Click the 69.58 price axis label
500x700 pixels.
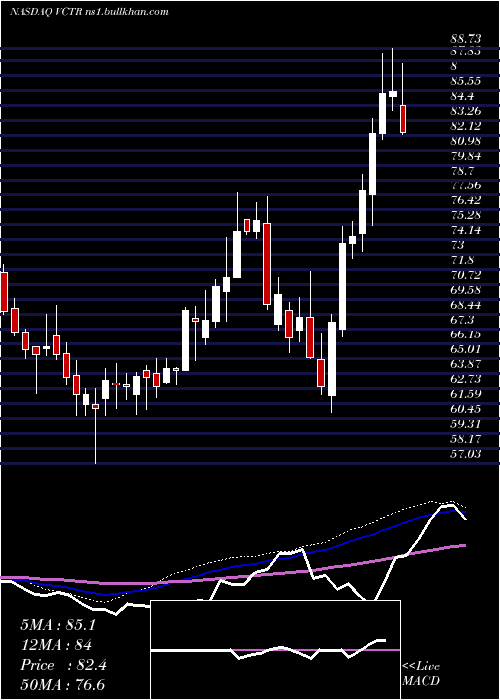[466, 290]
